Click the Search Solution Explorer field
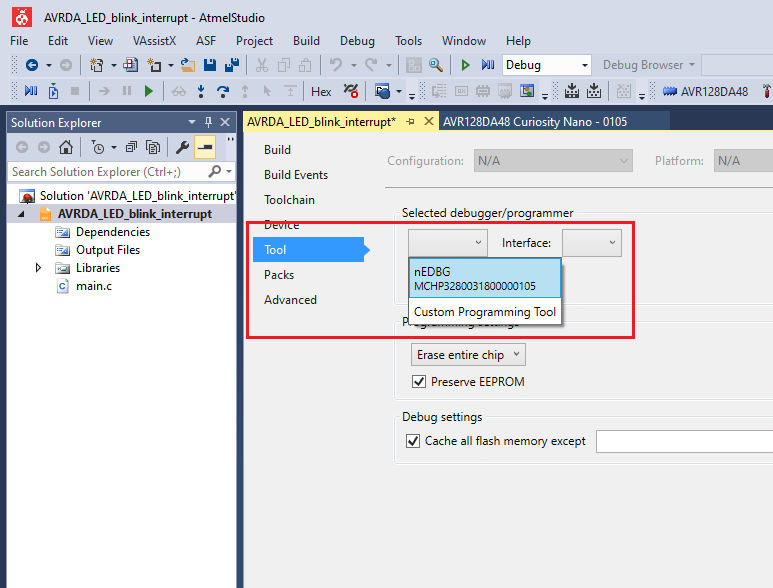The image size is (773, 588). click(x=108, y=172)
